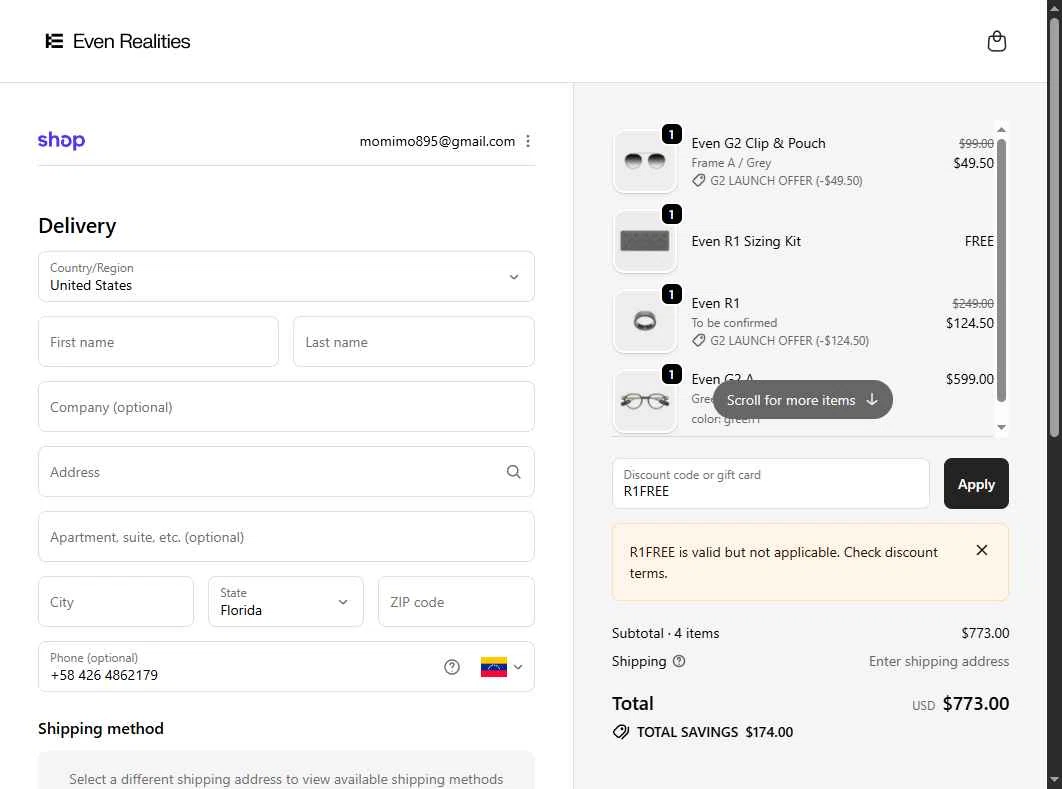Focus the Company (optional) field
Viewport: 1062px width, 789px height.
tap(286, 406)
